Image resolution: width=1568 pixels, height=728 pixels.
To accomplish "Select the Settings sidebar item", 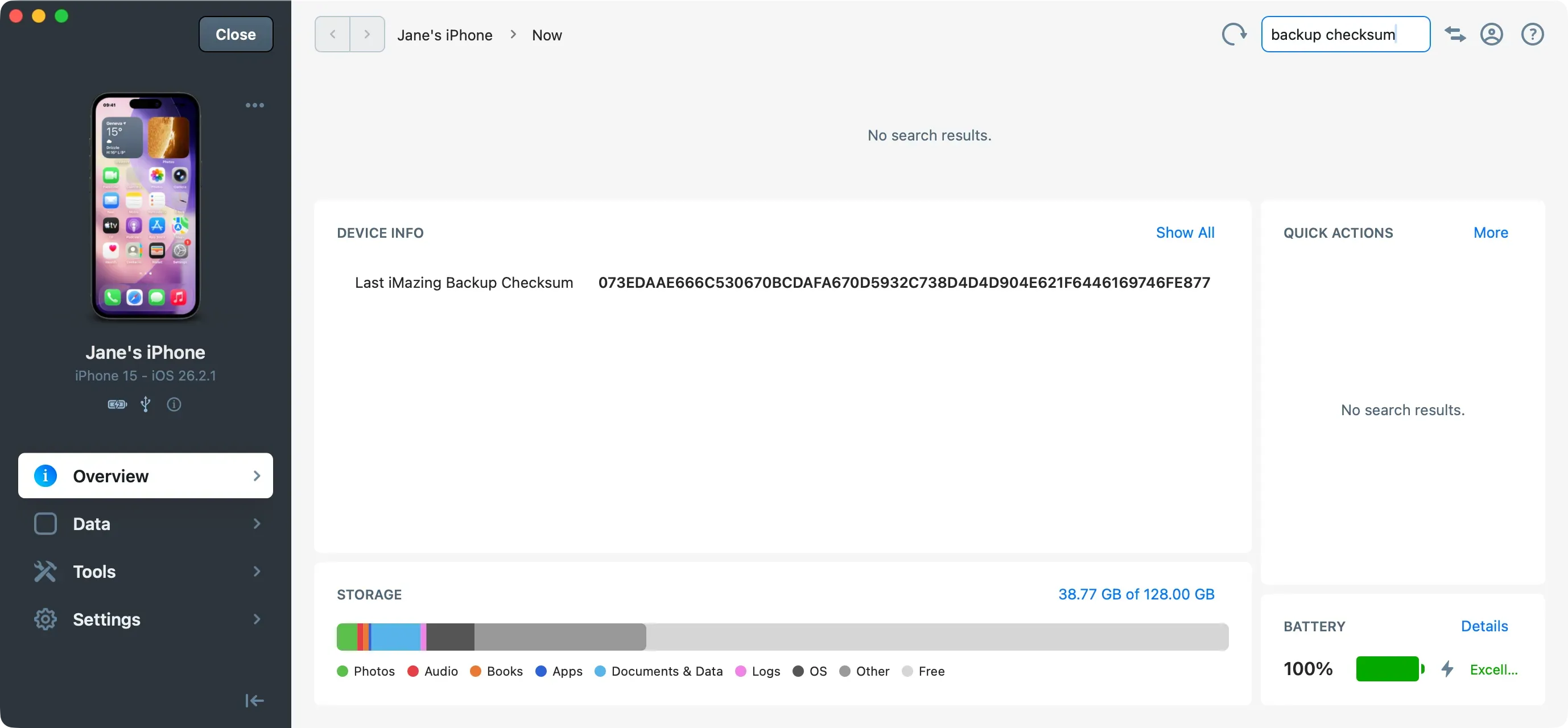I will (x=146, y=619).
